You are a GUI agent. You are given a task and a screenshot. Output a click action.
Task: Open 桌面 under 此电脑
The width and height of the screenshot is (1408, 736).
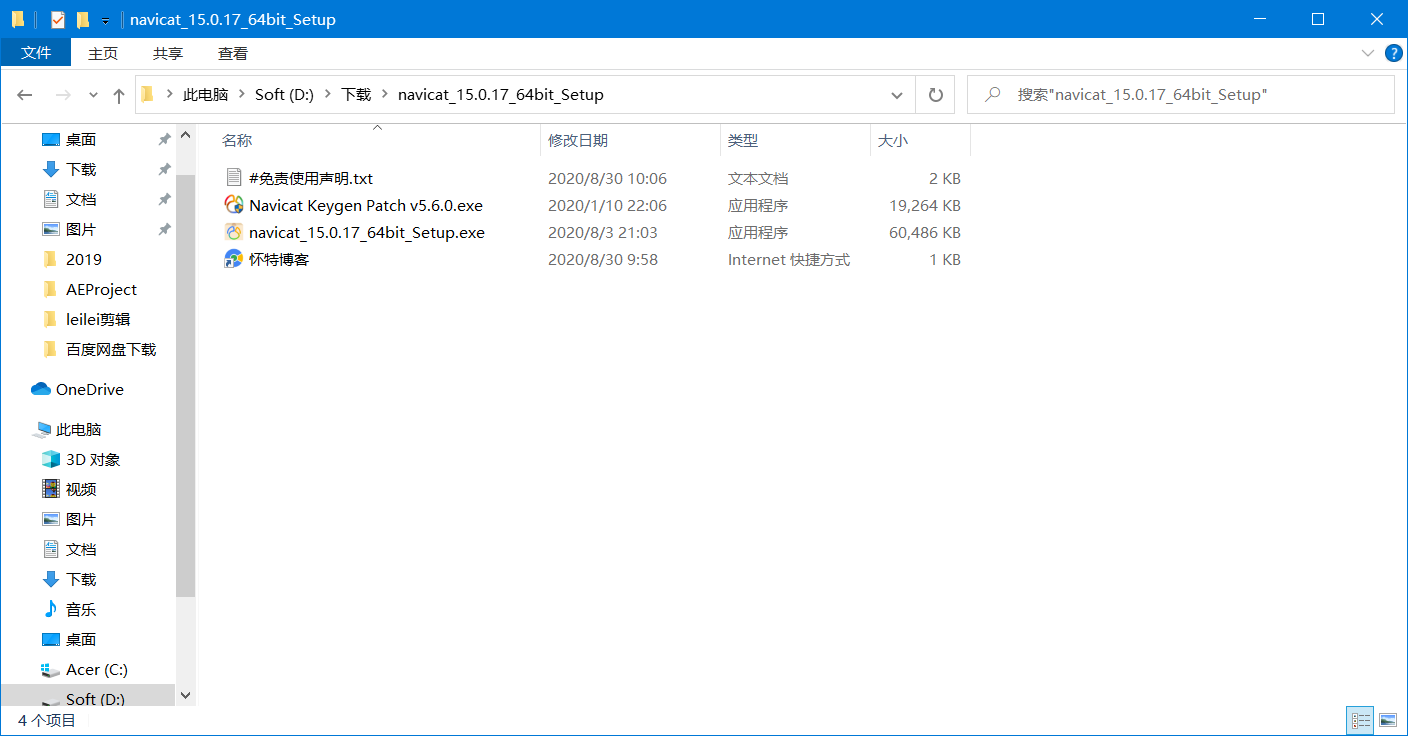click(81, 639)
